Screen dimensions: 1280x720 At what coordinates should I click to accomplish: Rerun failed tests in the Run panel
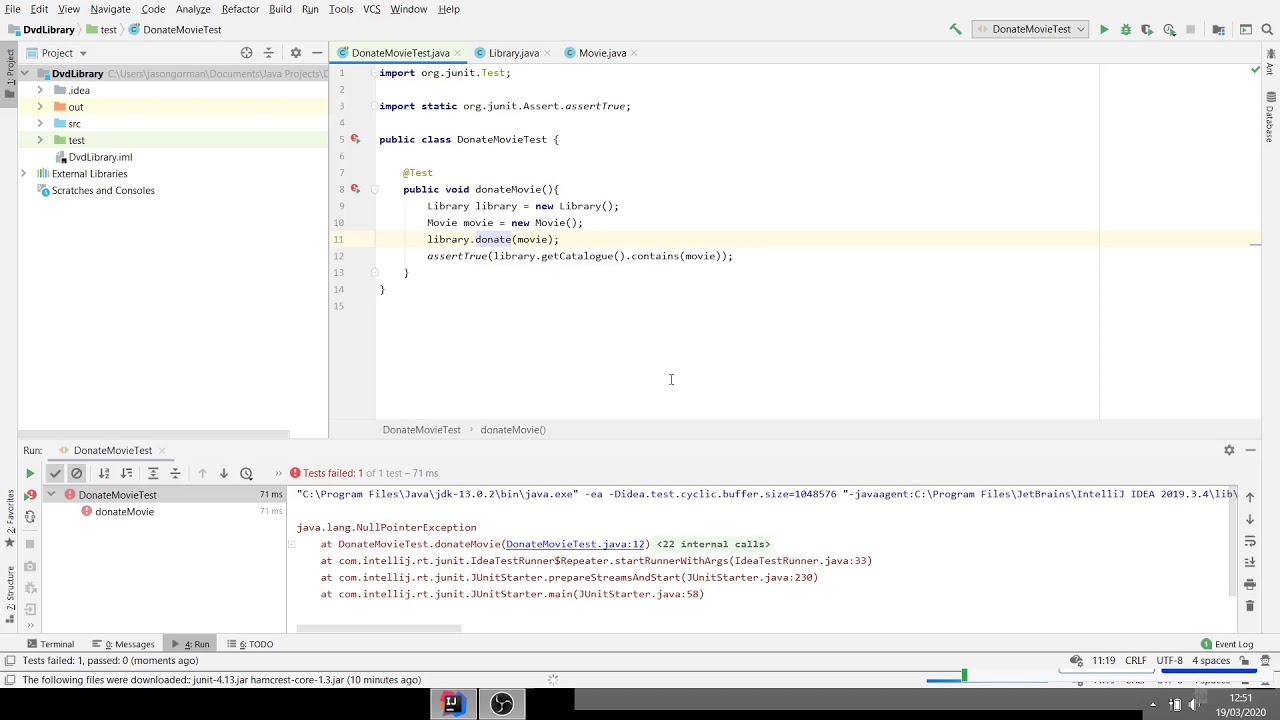(30, 495)
